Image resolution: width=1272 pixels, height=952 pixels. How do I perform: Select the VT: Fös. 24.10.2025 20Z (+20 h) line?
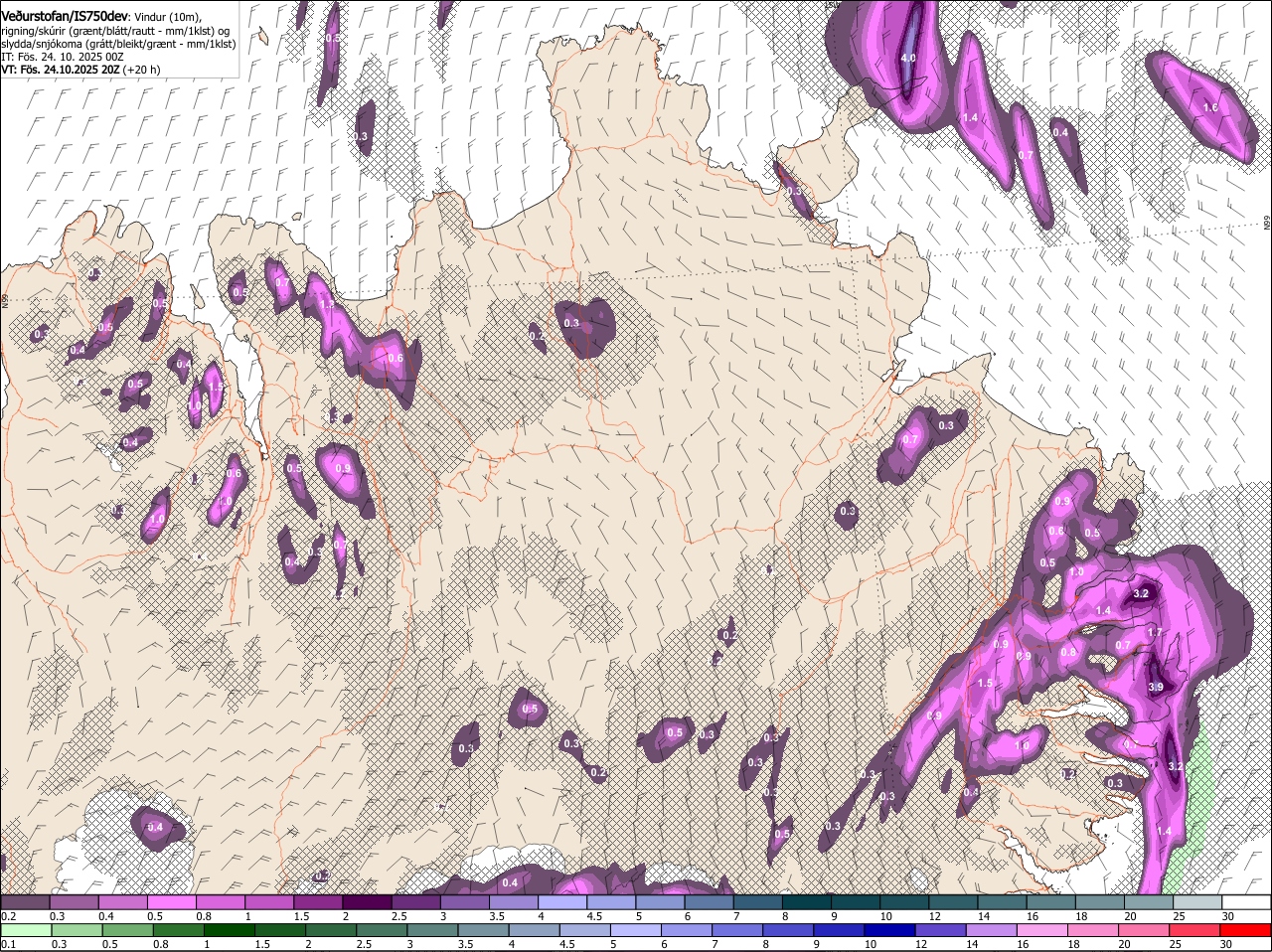[80, 70]
